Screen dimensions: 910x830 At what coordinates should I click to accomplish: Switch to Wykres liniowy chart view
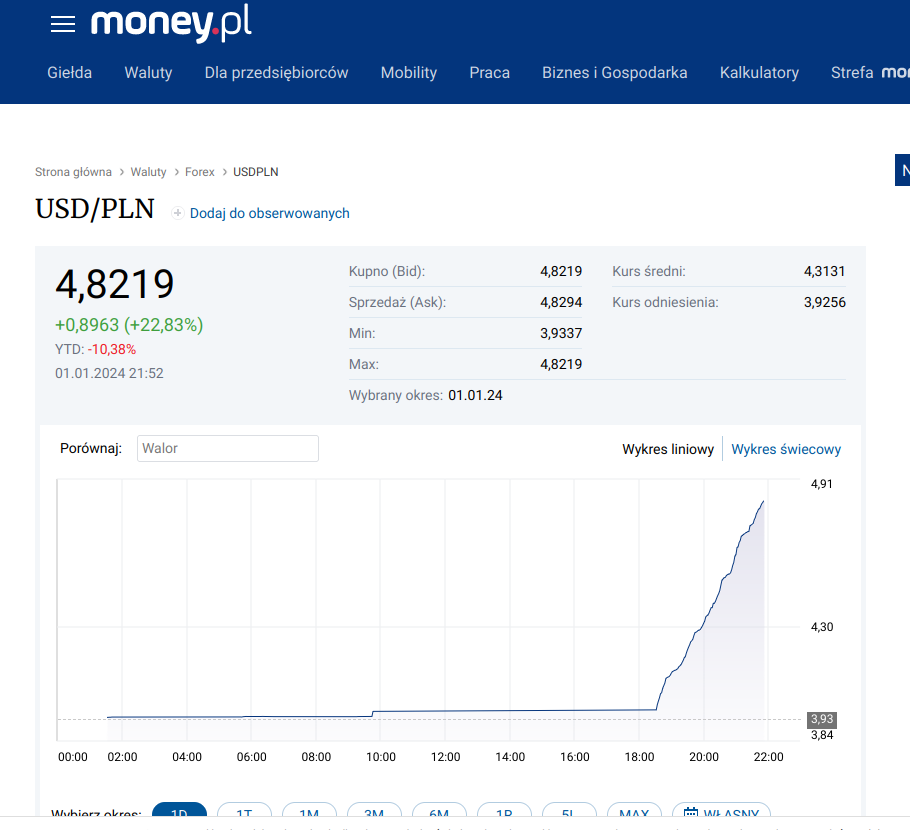tap(668, 449)
